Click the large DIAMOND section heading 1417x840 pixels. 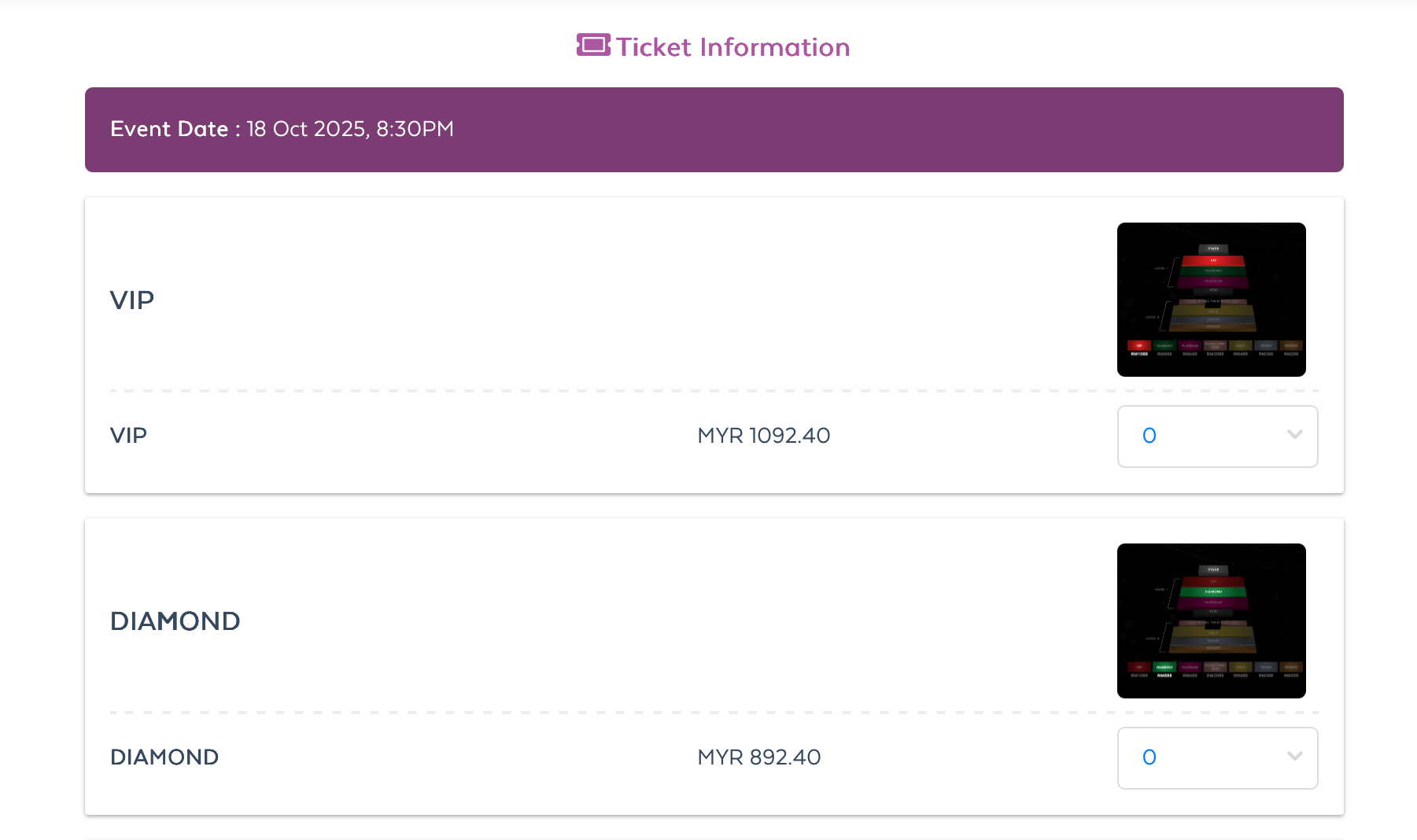tap(175, 621)
